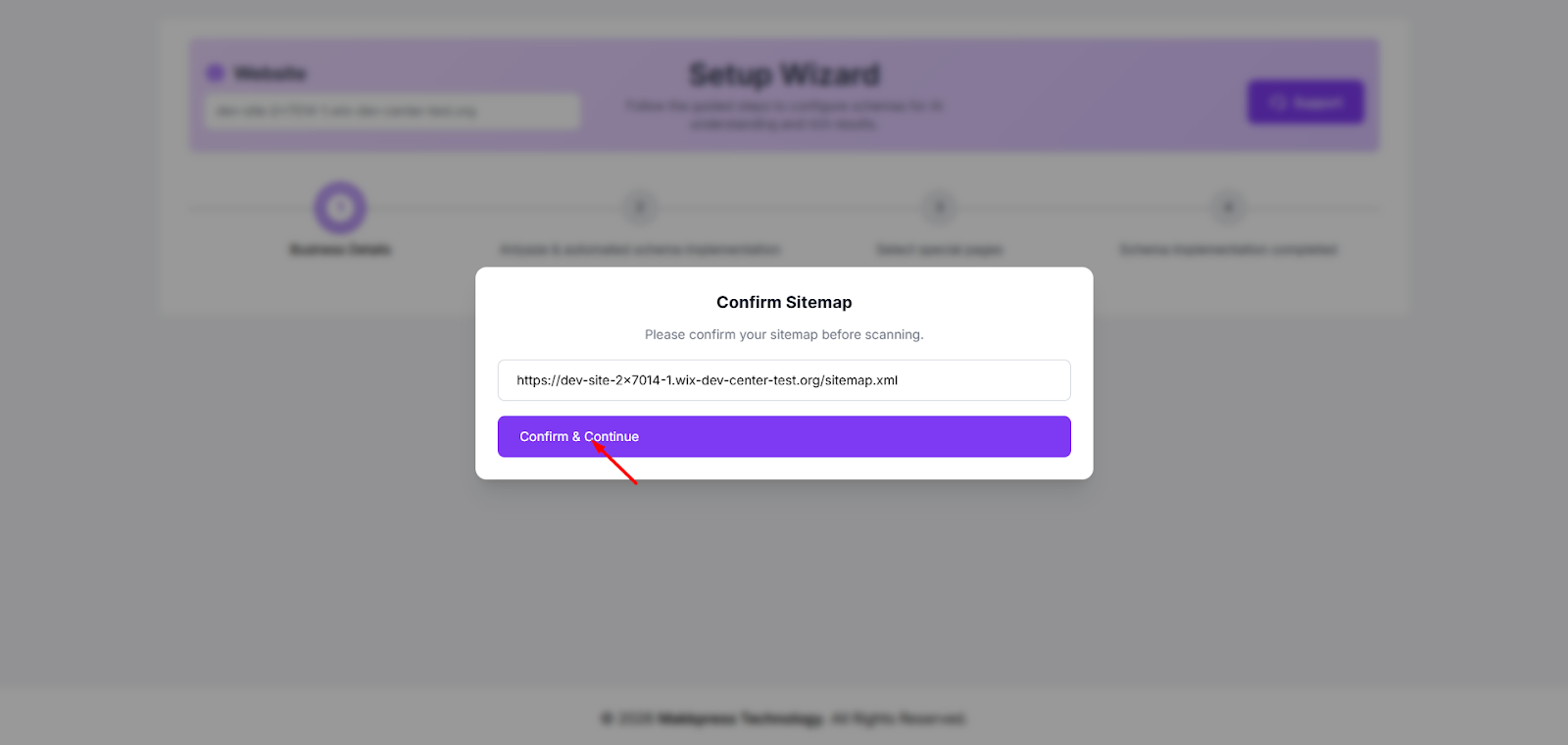
Task: Click the headset icon on Support button
Action: [x=1277, y=102]
